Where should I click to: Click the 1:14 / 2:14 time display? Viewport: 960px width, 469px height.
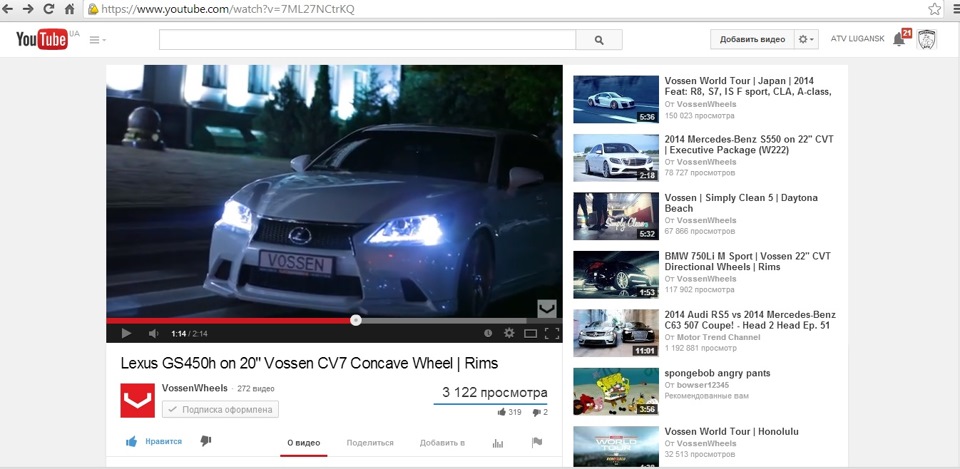pos(189,334)
